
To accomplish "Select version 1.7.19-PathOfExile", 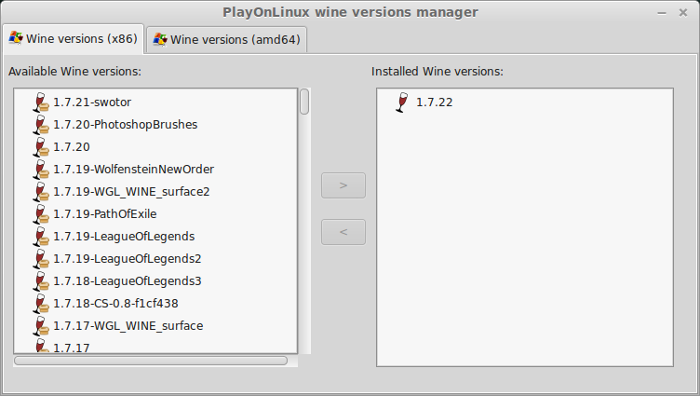I will tap(105, 214).
